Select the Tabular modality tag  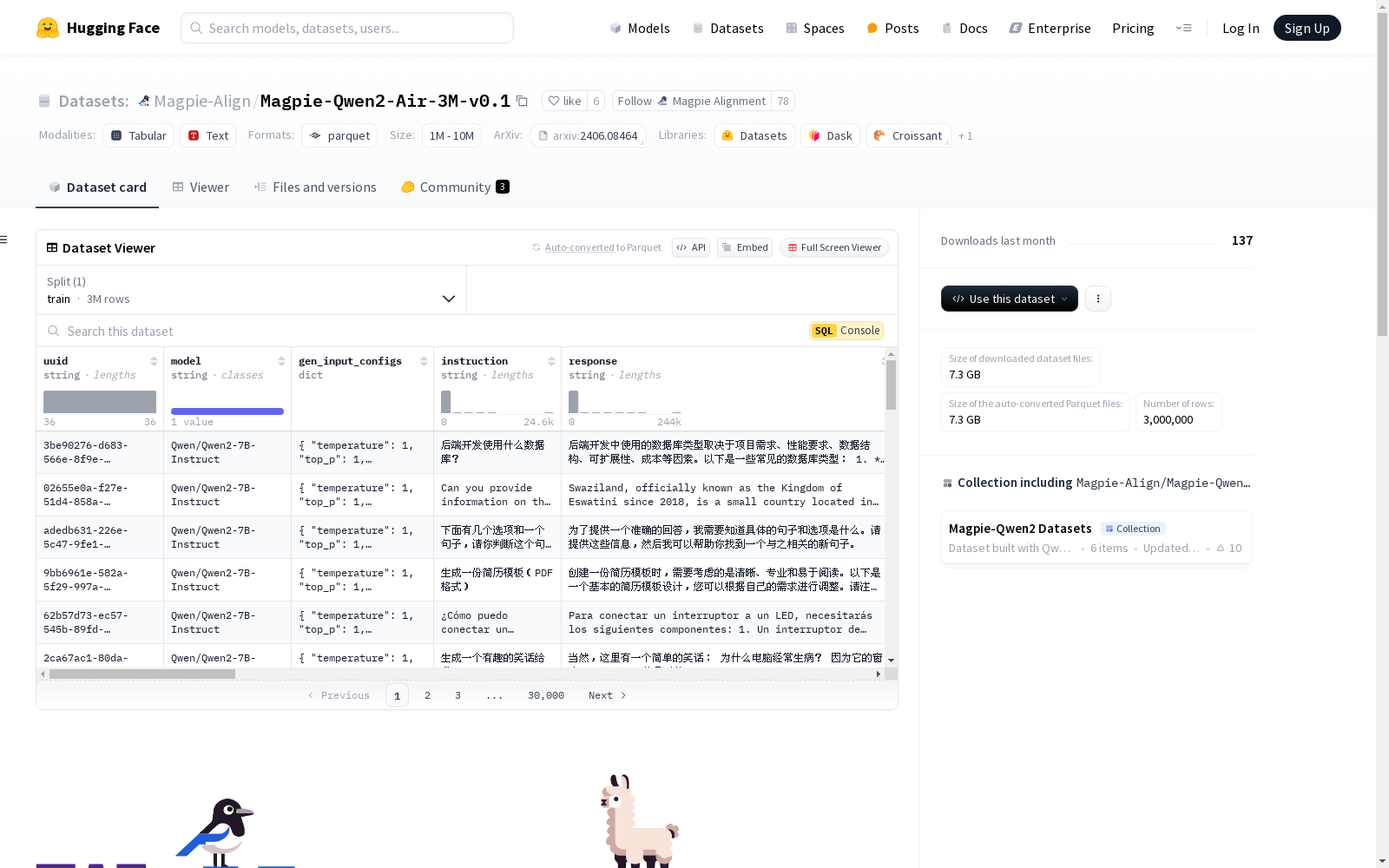coord(139,135)
